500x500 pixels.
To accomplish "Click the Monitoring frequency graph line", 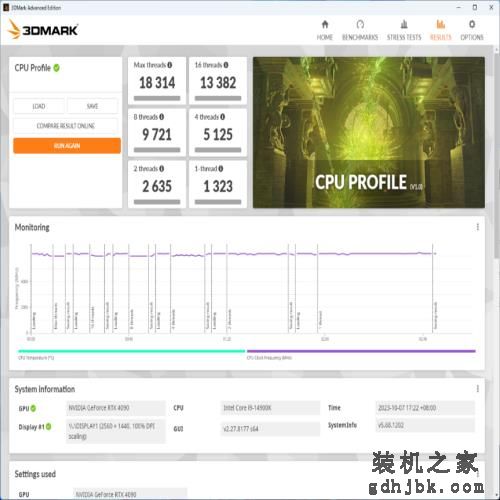I will click(x=233, y=254).
